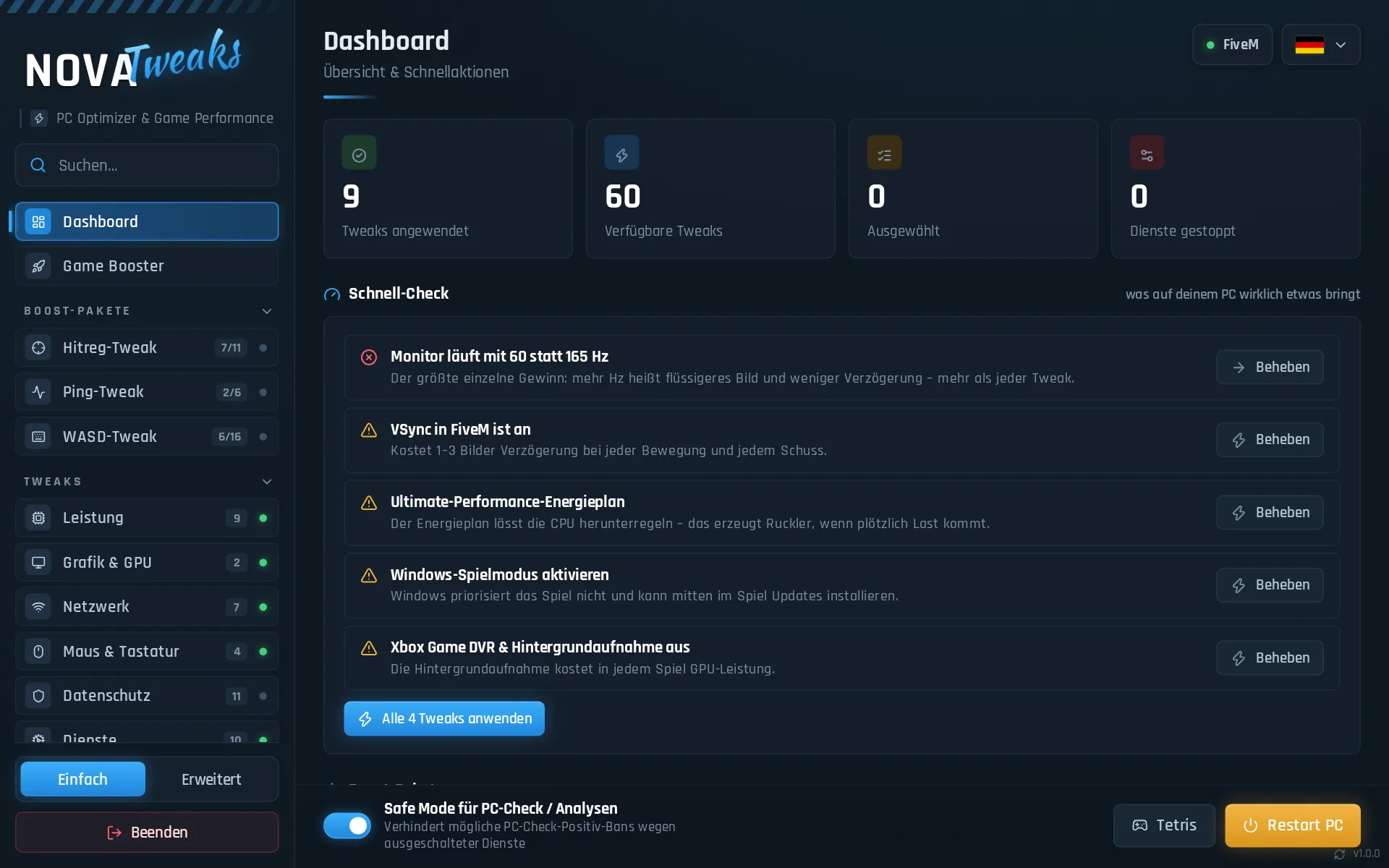The height and width of the screenshot is (868, 1389).
Task: Click the gauge icon next to Schnell-Check
Action: tap(332, 294)
